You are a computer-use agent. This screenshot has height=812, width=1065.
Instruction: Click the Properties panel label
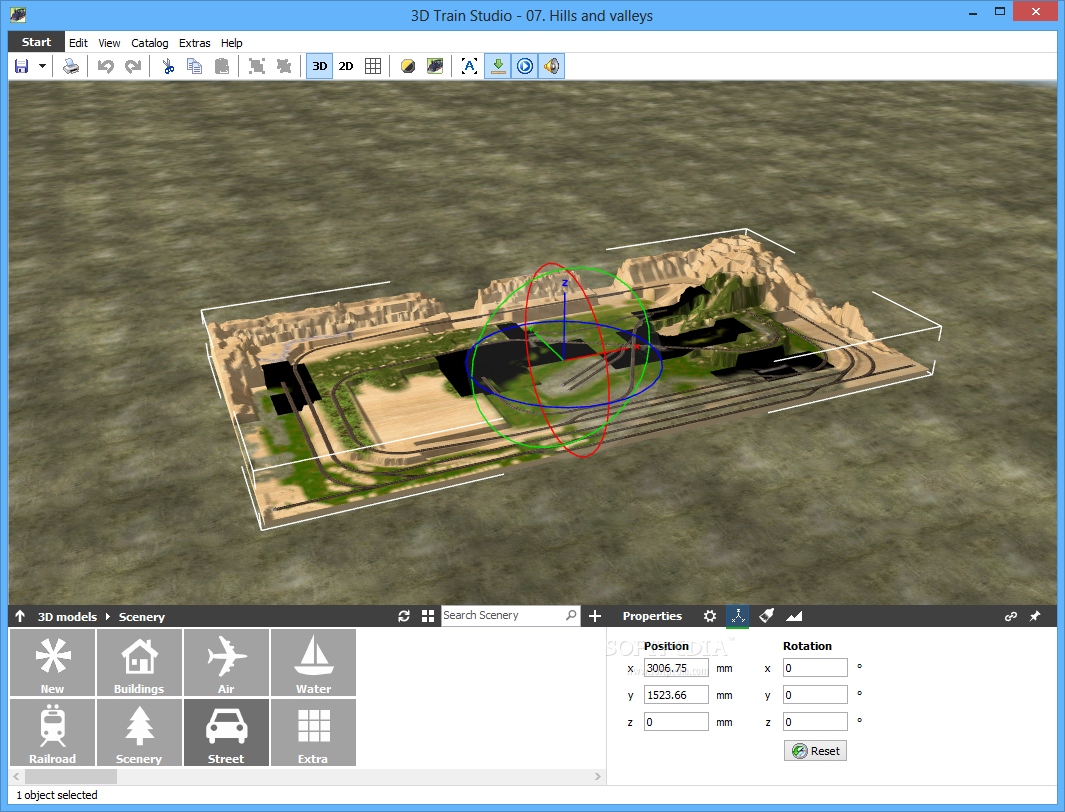point(652,616)
